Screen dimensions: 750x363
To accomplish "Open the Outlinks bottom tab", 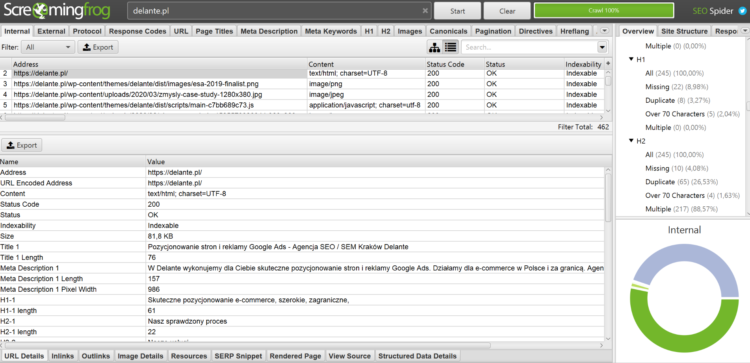I will 96,356.
